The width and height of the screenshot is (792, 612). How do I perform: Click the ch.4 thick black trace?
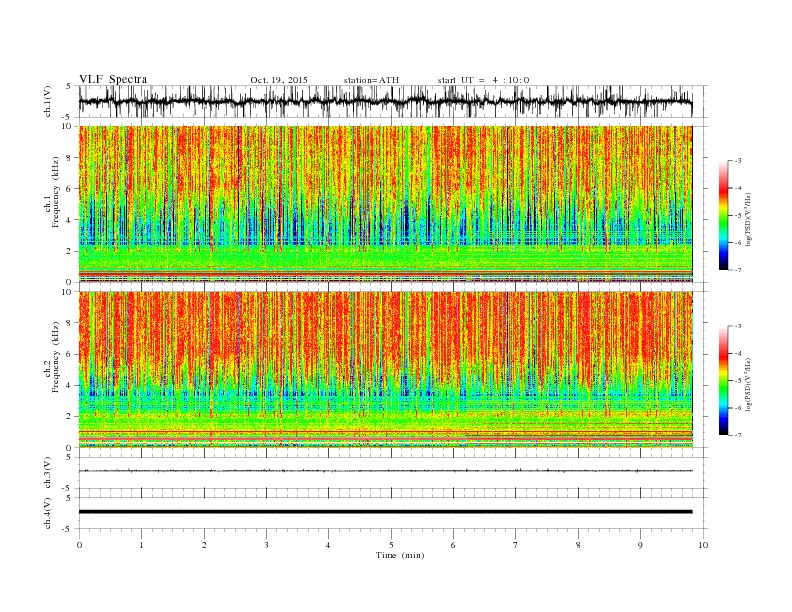coord(386,512)
